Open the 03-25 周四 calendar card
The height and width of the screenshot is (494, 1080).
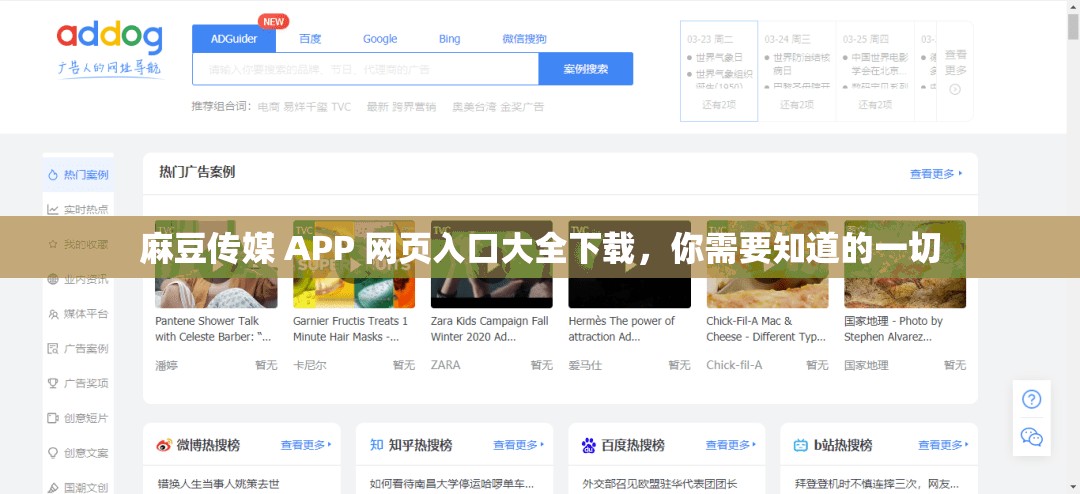pyautogui.click(x=875, y=72)
